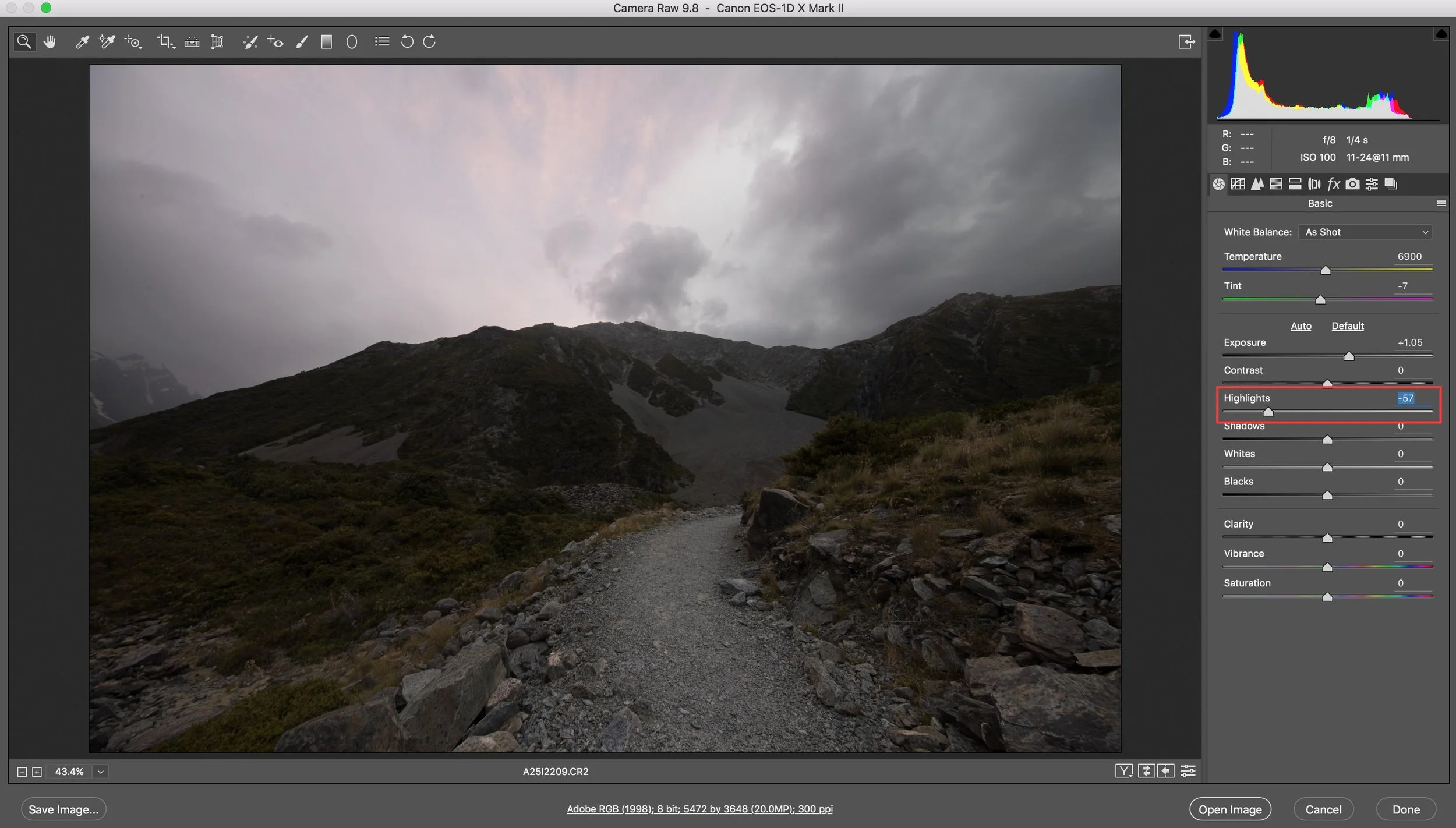The width and height of the screenshot is (1456, 828).
Task: Click the Whites slider handle
Action: 1327,468
